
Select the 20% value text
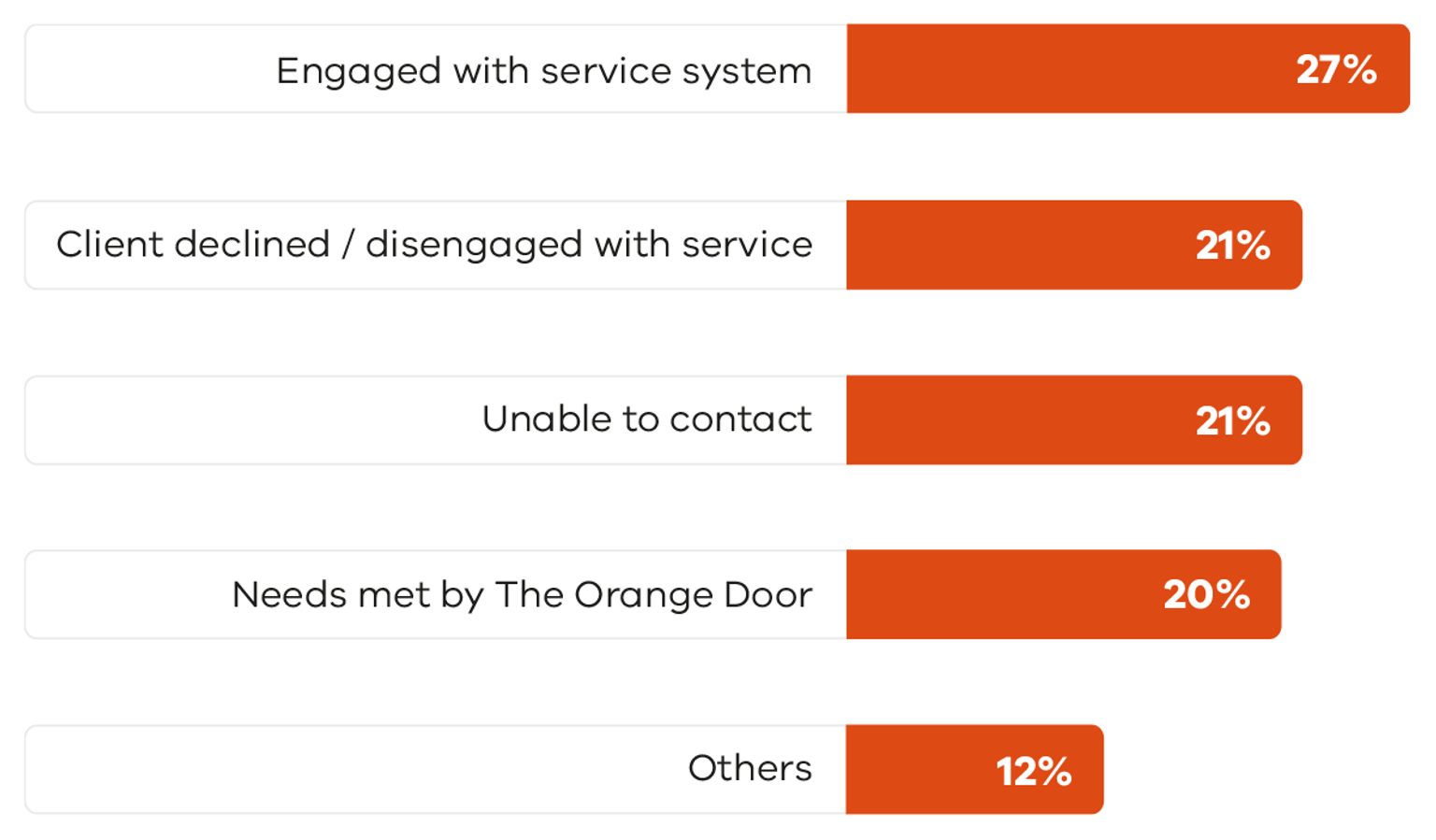[1206, 595]
